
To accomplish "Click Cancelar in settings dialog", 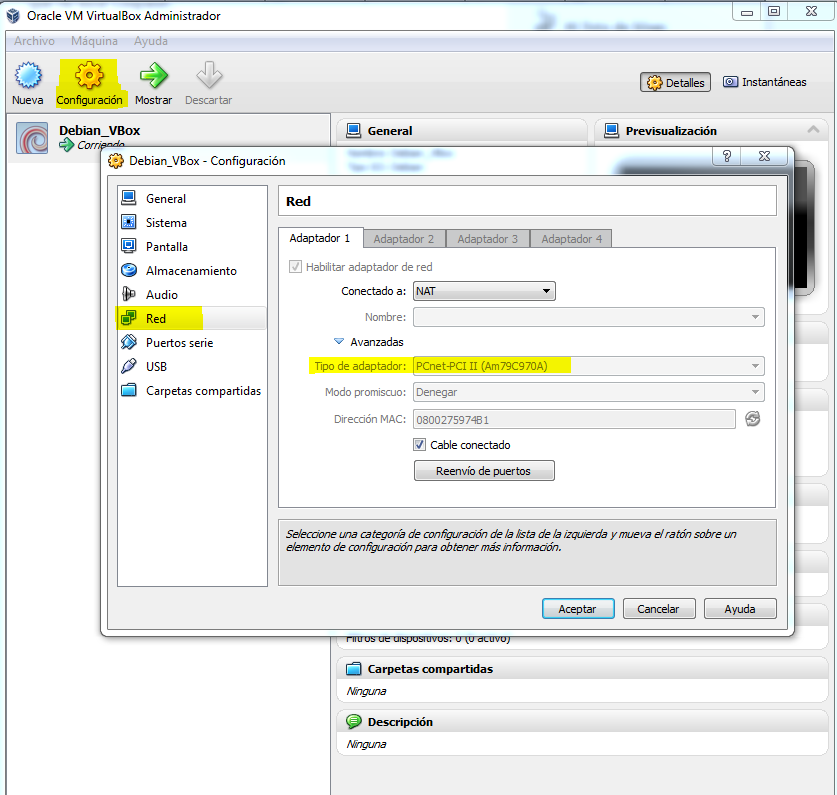I will [x=659, y=609].
